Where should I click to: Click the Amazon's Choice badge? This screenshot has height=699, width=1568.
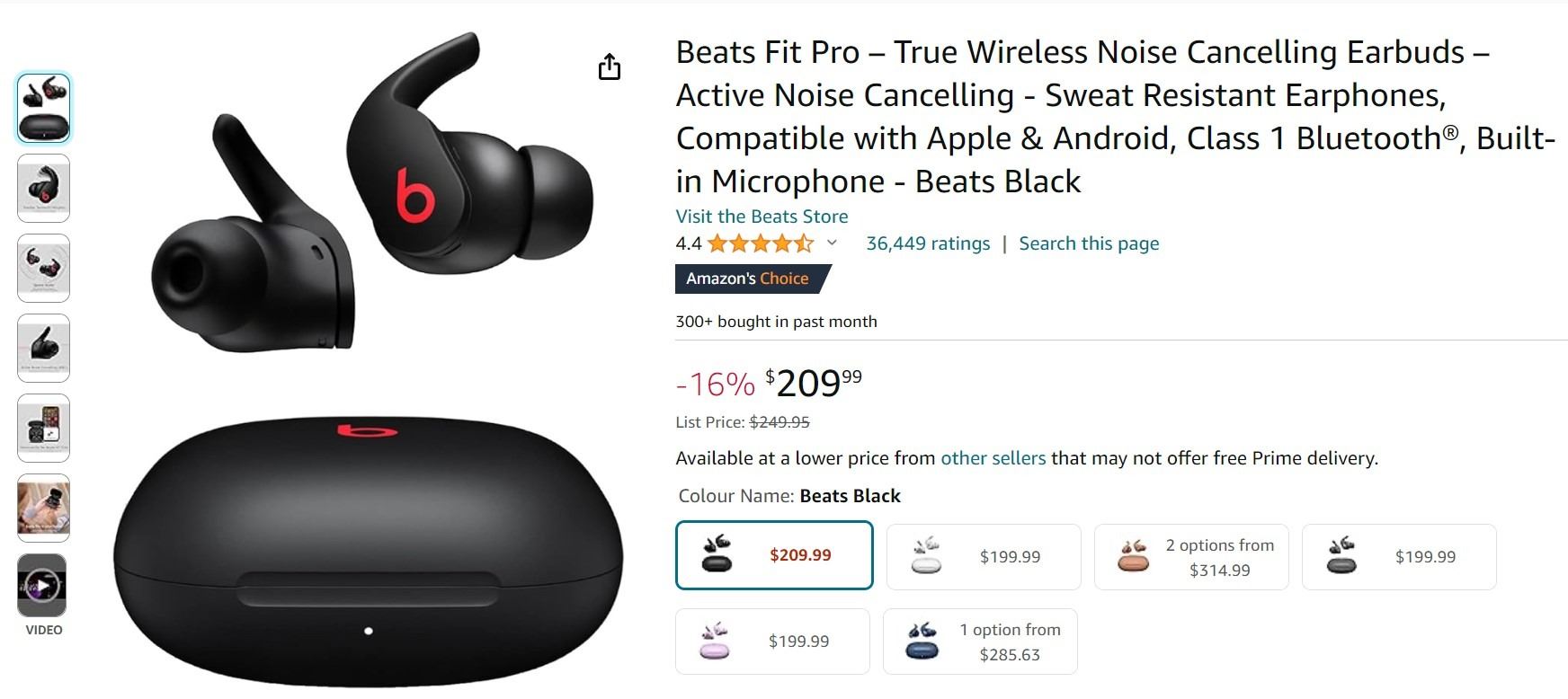pyautogui.click(x=748, y=279)
